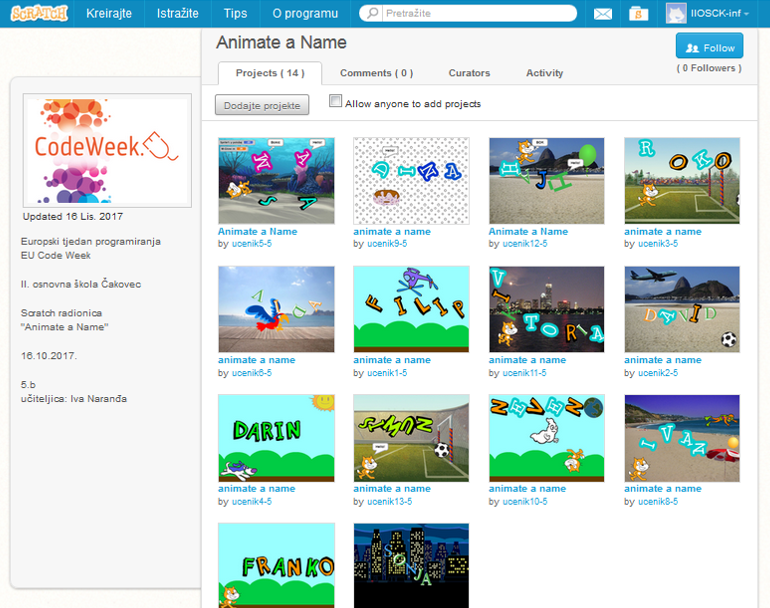Open NEVEN project thumbnail
The image size is (770, 608).
547,438
